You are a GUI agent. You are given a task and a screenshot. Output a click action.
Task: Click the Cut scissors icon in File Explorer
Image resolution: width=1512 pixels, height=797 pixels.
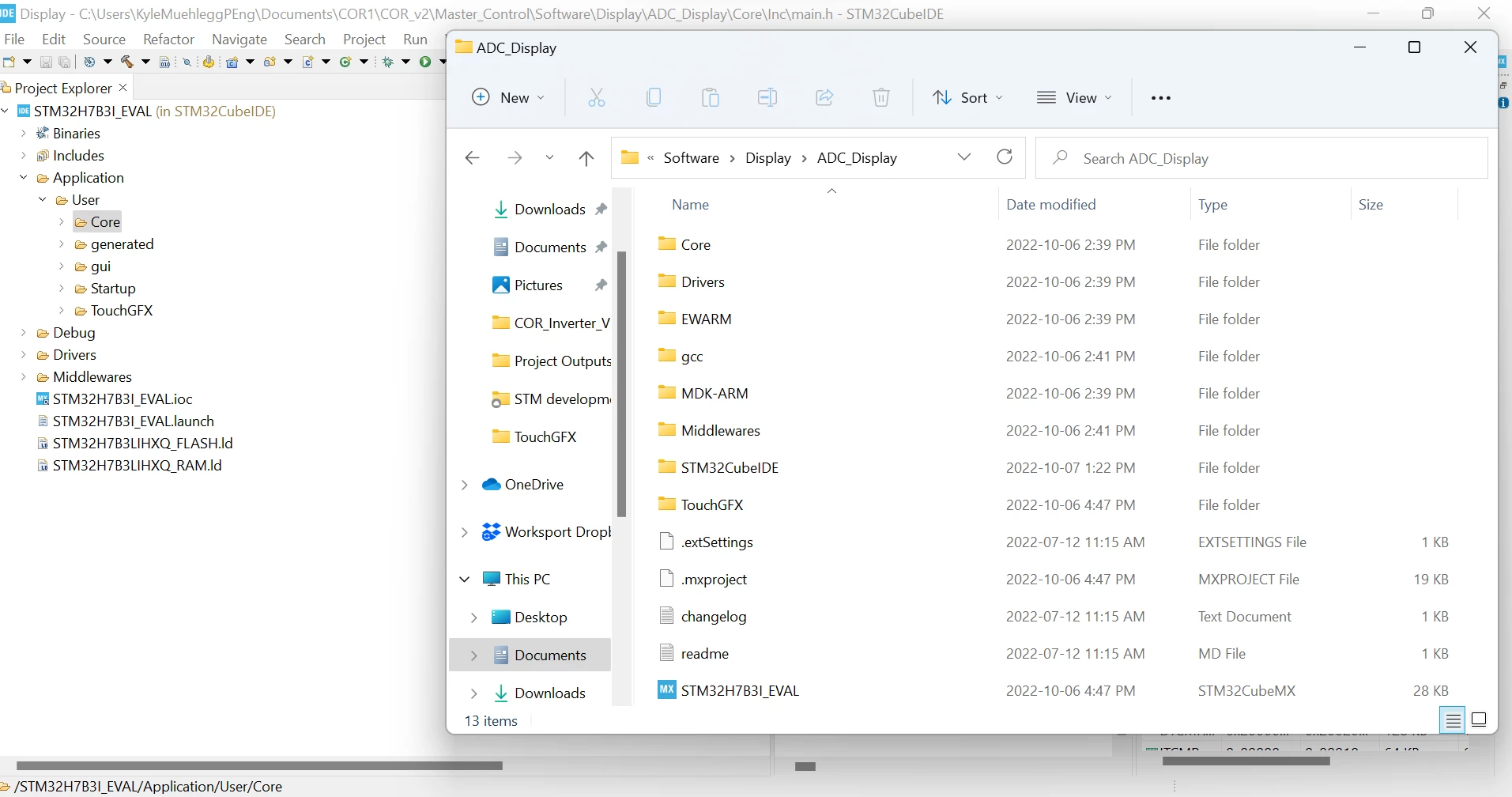coord(597,97)
